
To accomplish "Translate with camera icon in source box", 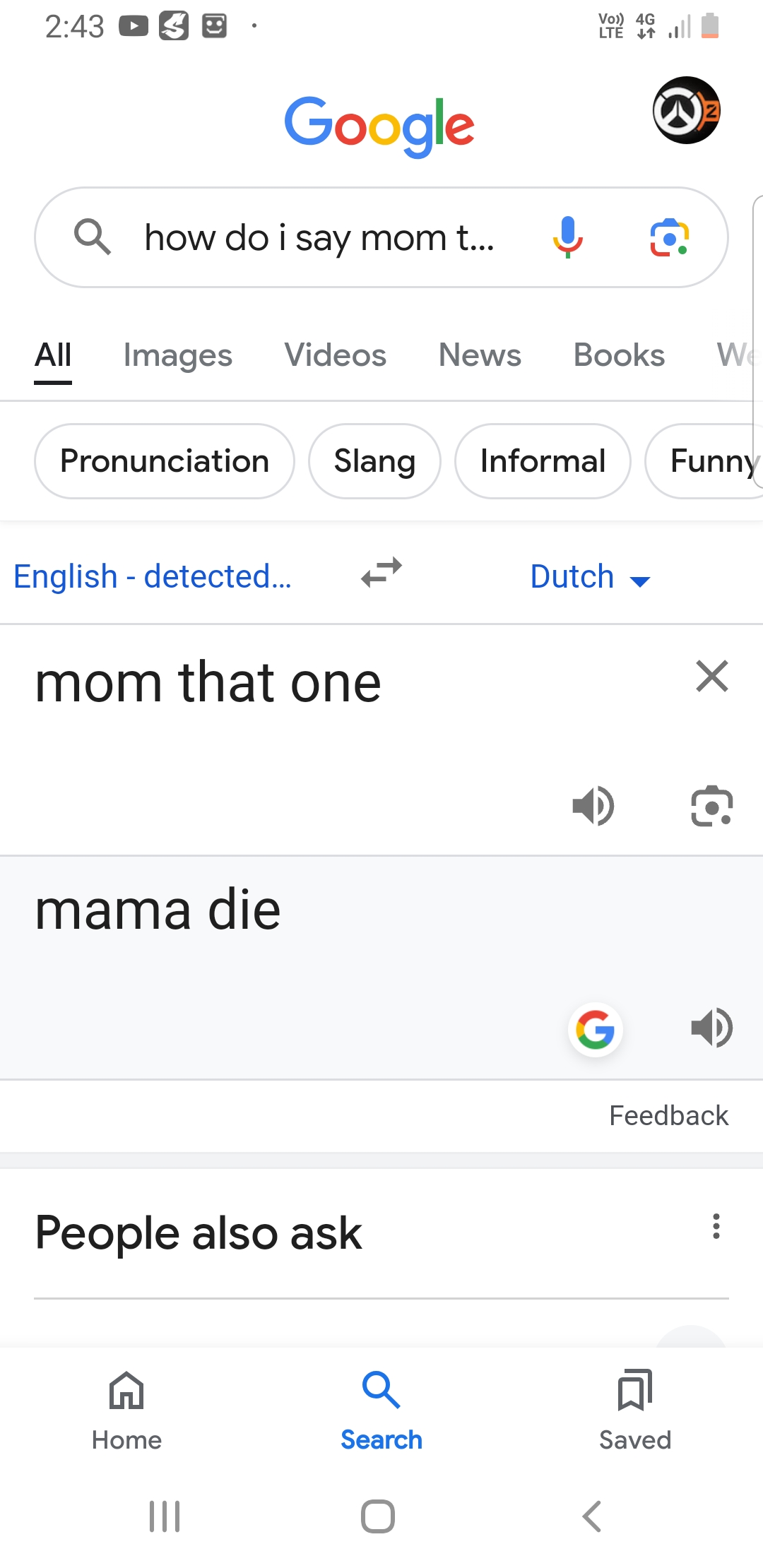I will (711, 805).
